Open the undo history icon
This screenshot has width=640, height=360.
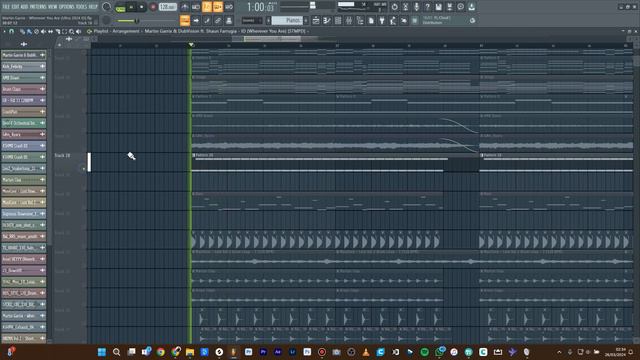(395, 7)
